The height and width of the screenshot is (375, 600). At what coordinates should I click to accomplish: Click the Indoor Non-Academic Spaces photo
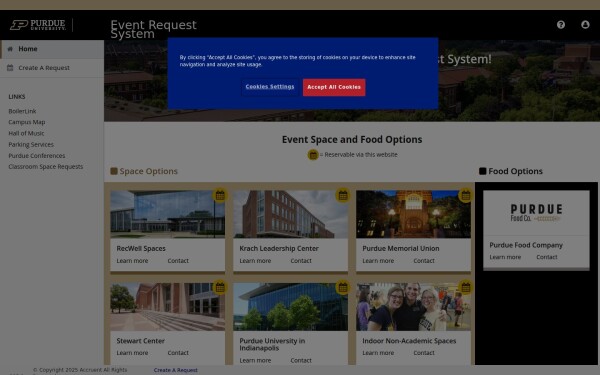(x=413, y=307)
